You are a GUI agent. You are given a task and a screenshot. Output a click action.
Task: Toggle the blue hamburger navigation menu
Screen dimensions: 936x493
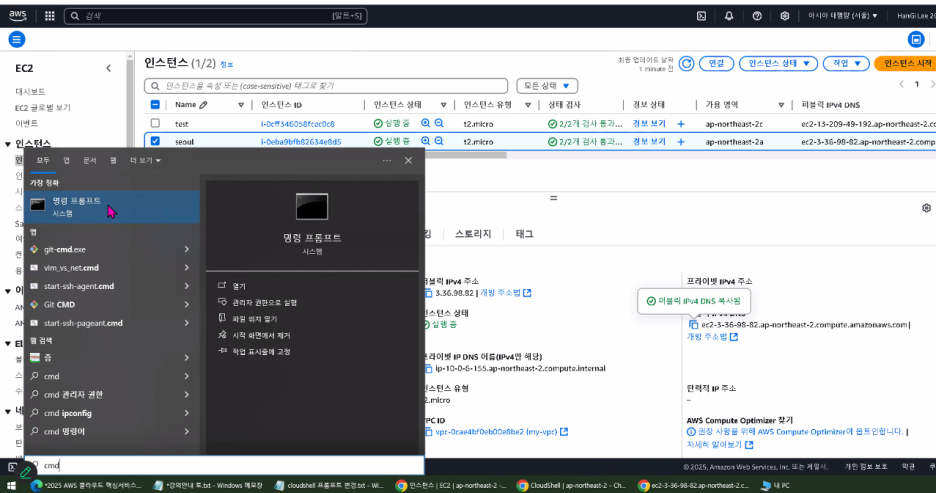[17, 39]
